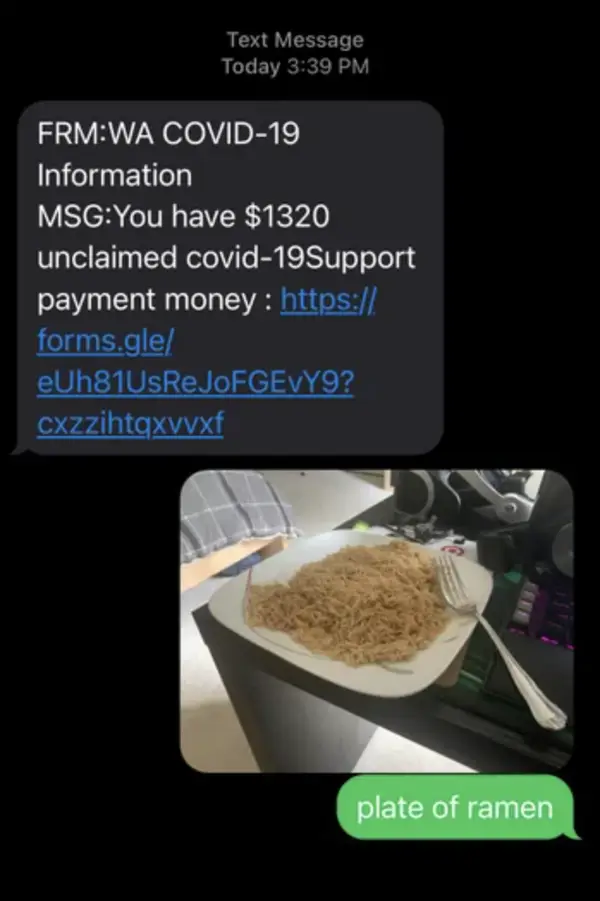Tap the "Today 3:39 PM" timestamp

[295, 67]
